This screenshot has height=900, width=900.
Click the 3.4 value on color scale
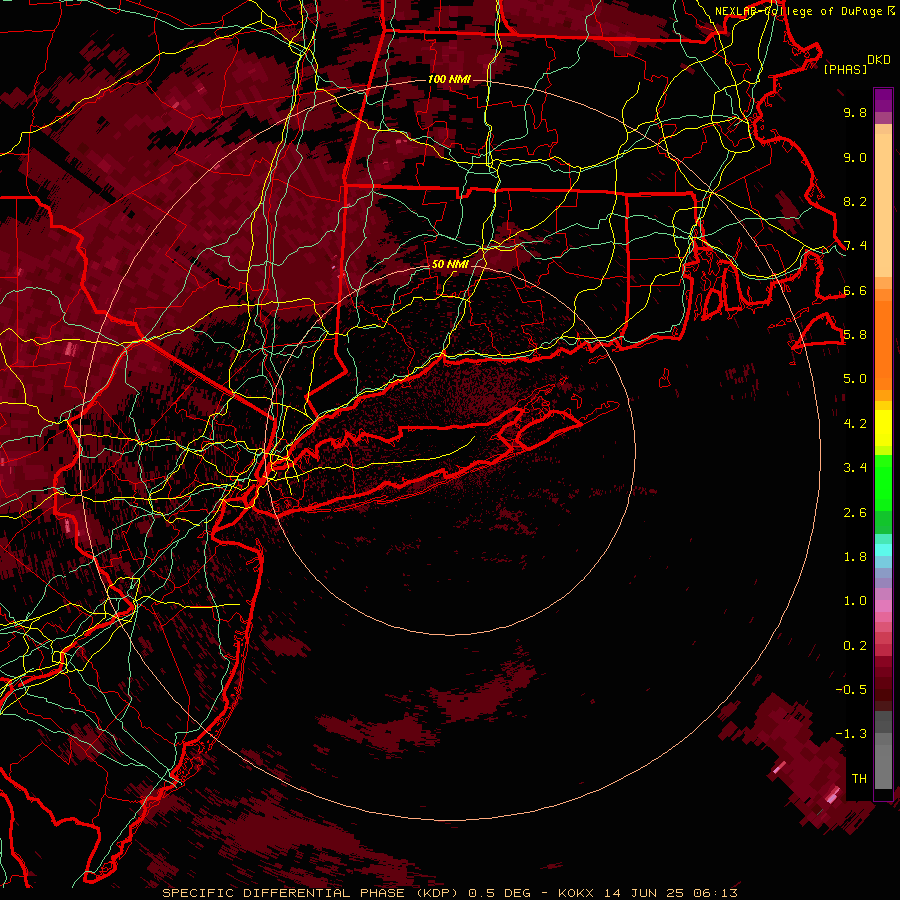tap(855, 468)
